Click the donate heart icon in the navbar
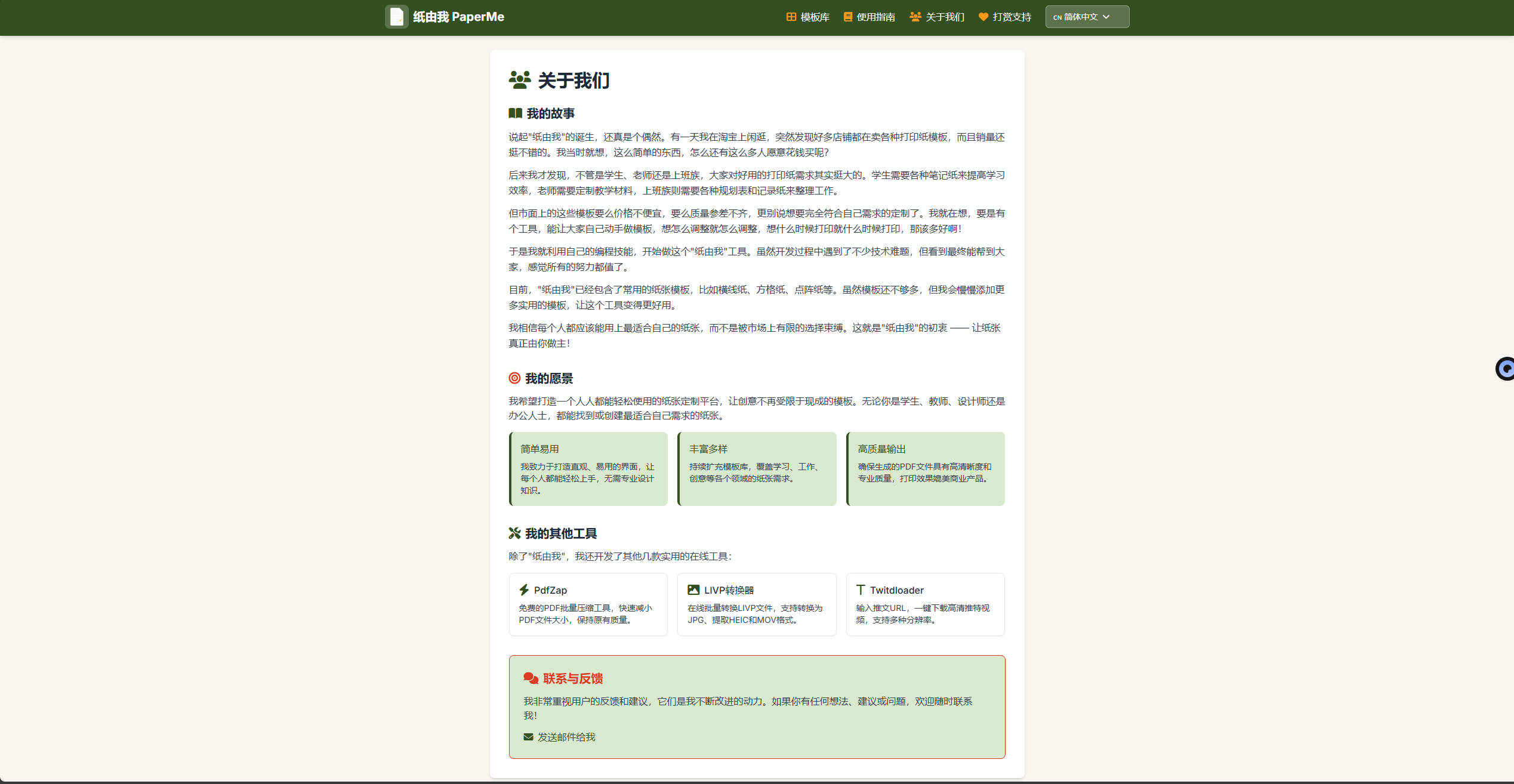Viewport: 1514px width, 784px height. (x=983, y=17)
